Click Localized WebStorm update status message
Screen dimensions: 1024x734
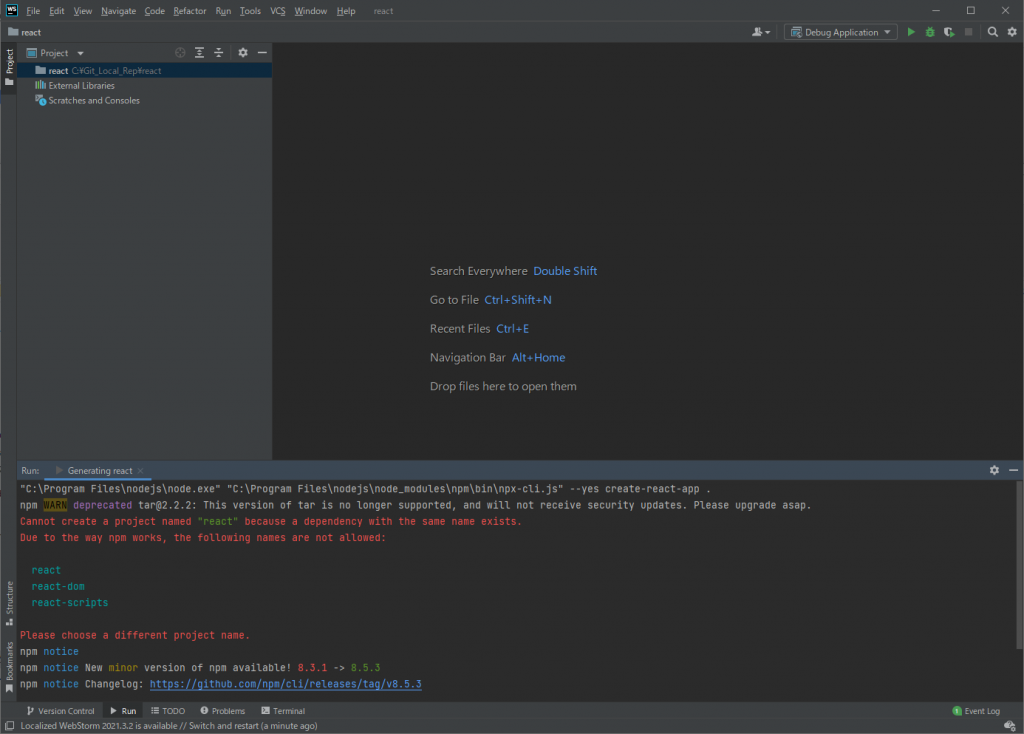click(168, 726)
